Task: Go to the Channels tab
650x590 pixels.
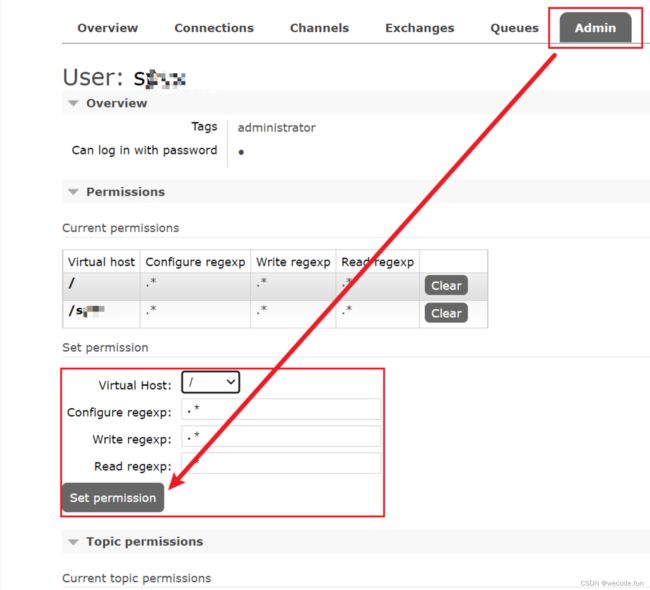Action: coord(319,28)
